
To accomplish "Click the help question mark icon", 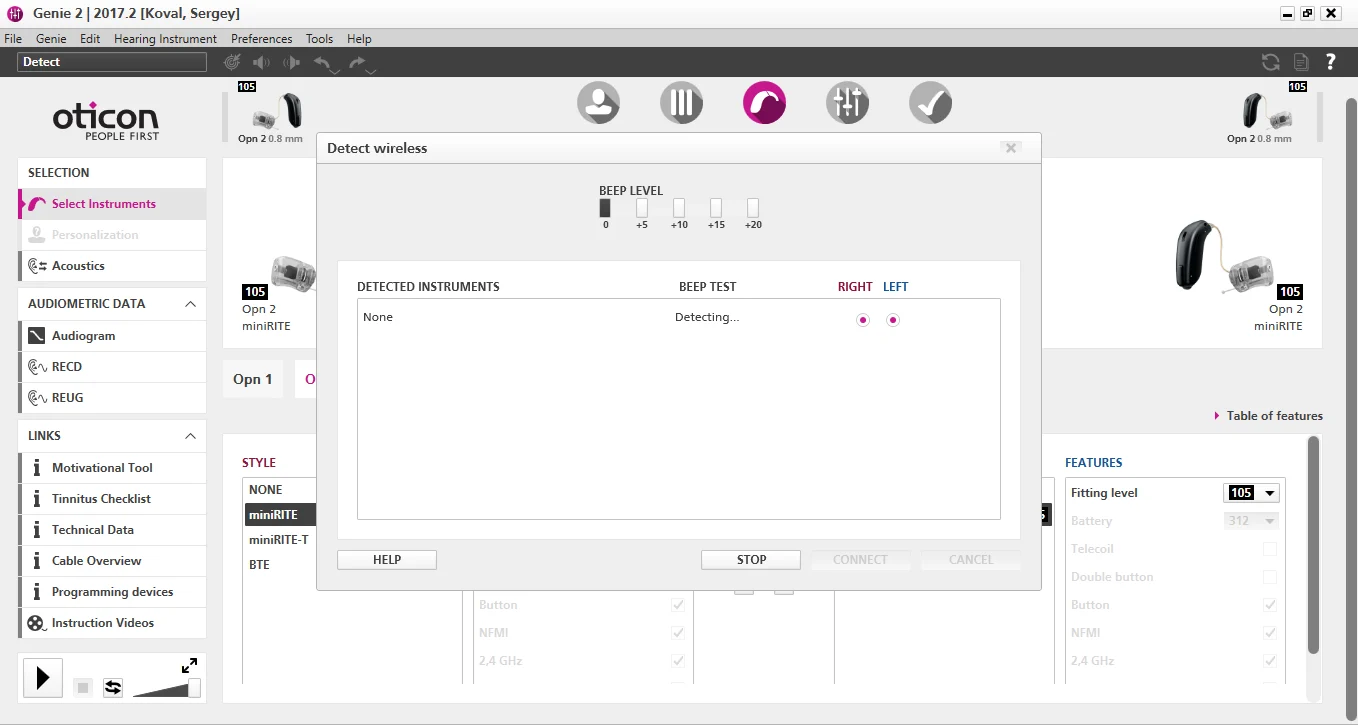I will (1330, 62).
